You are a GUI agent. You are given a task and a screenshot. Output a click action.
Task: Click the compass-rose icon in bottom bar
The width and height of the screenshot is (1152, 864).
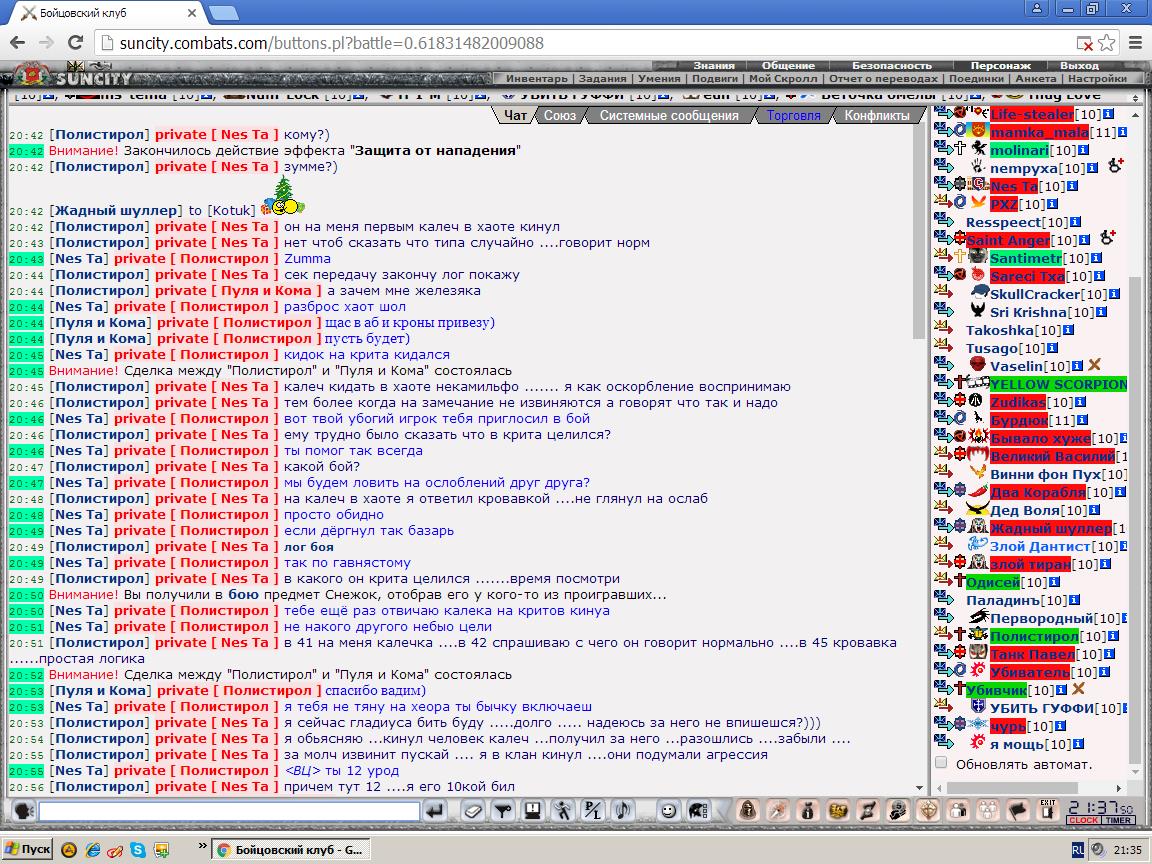(929, 810)
